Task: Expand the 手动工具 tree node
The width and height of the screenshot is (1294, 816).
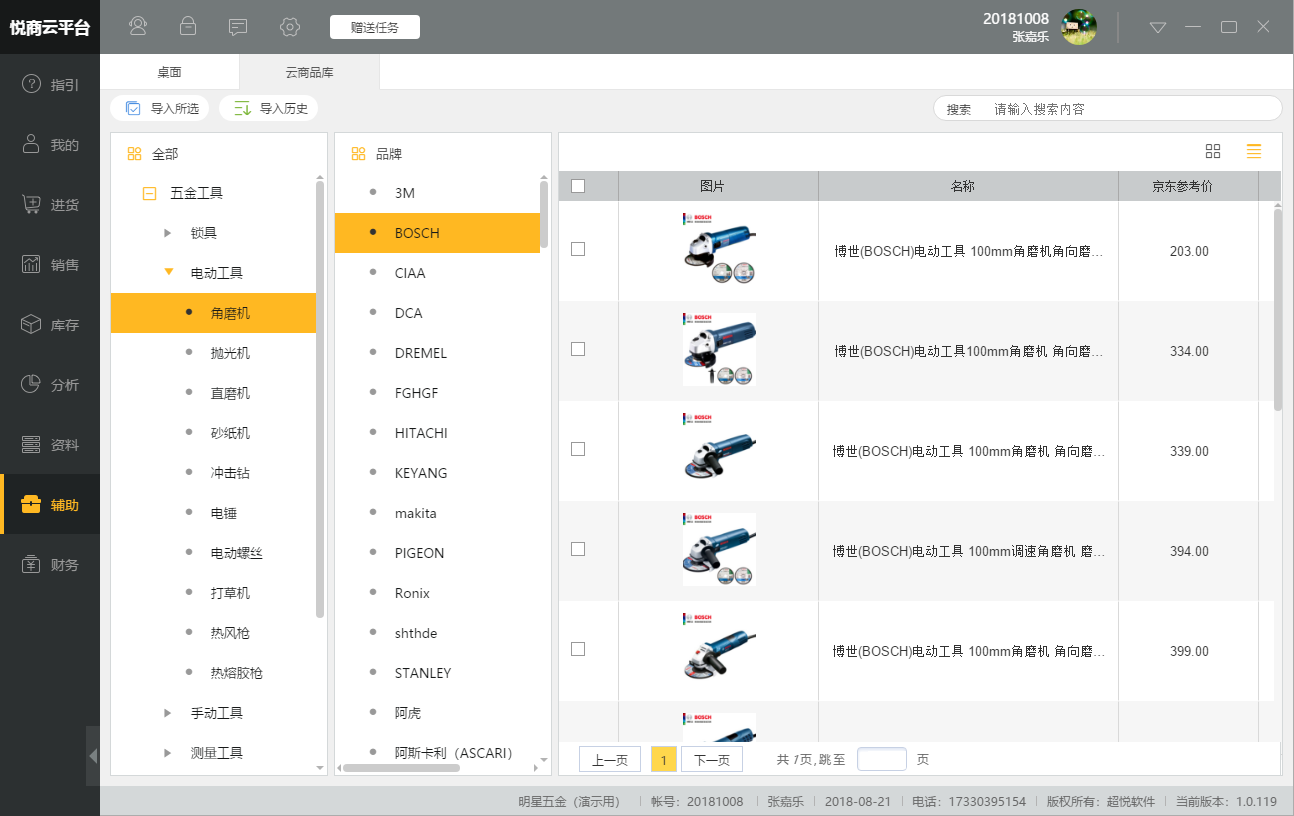Action: (168, 713)
